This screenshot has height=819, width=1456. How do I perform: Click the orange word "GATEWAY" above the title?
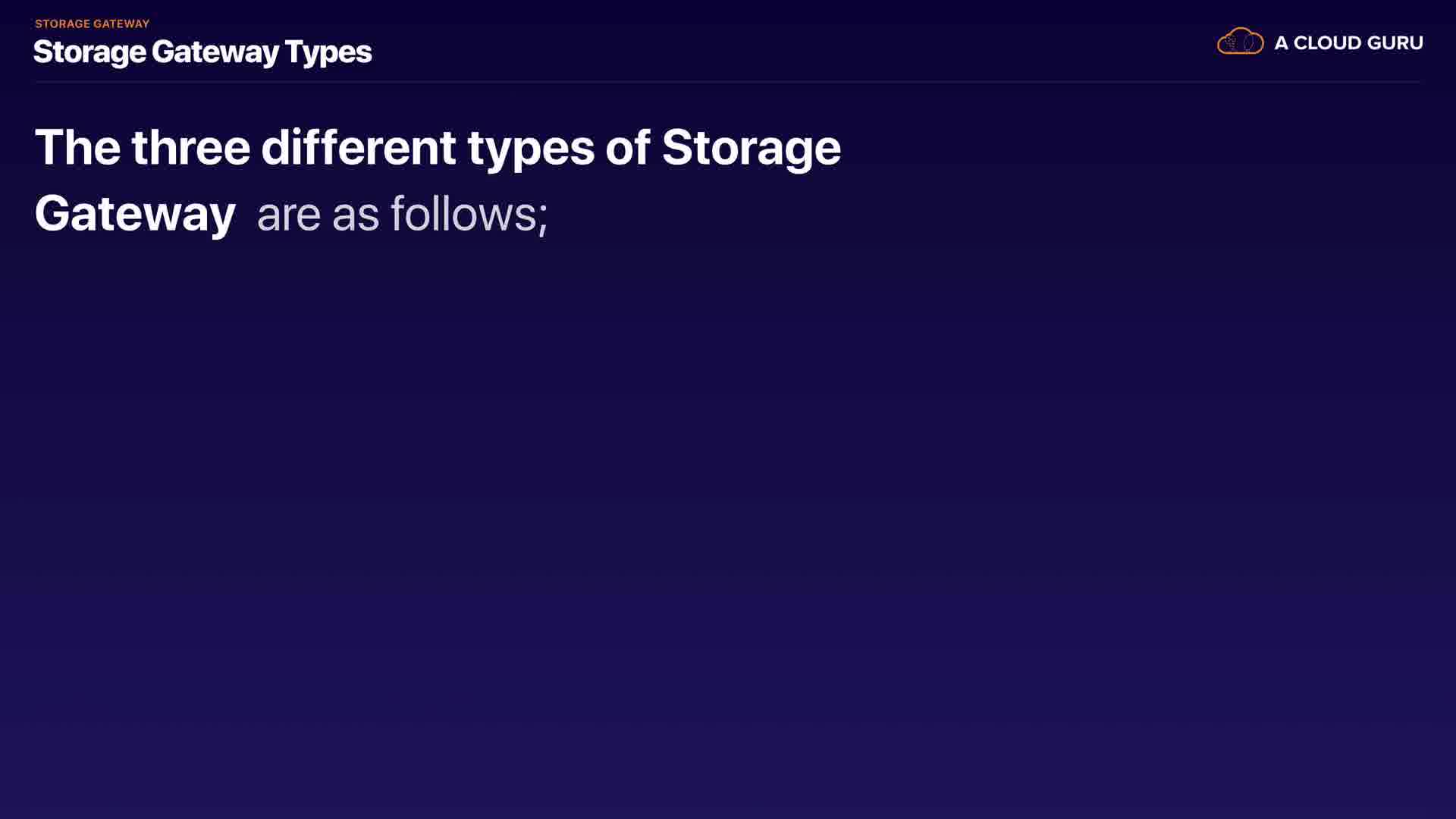[121, 24]
